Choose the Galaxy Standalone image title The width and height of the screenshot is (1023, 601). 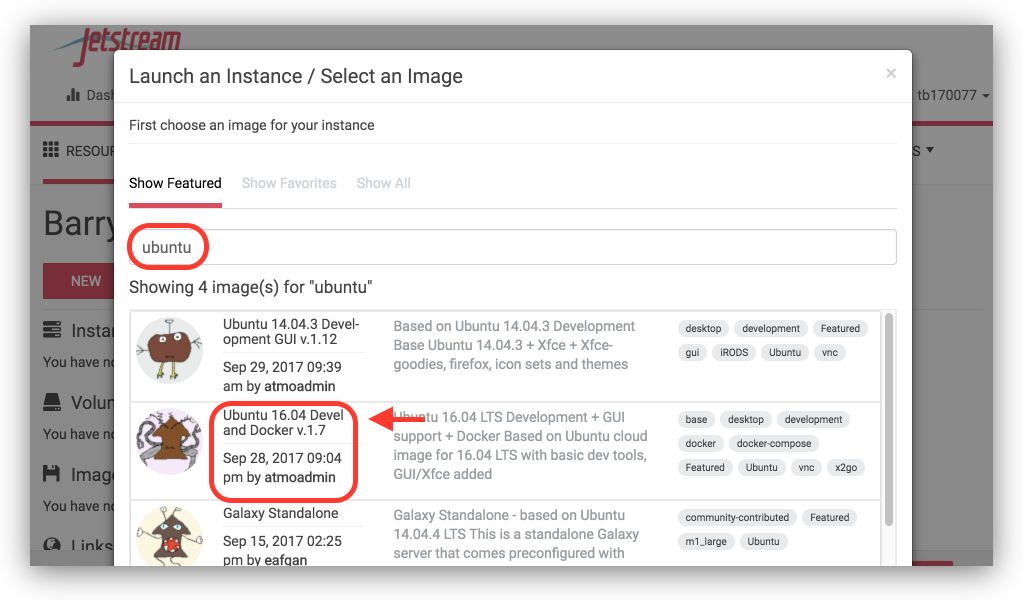tap(280, 513)
